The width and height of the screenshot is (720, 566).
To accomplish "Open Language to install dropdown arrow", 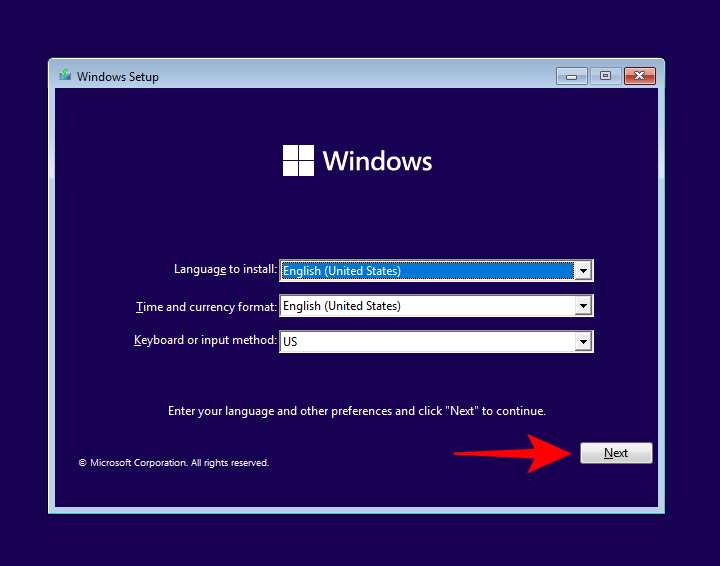I will (583, 271).
